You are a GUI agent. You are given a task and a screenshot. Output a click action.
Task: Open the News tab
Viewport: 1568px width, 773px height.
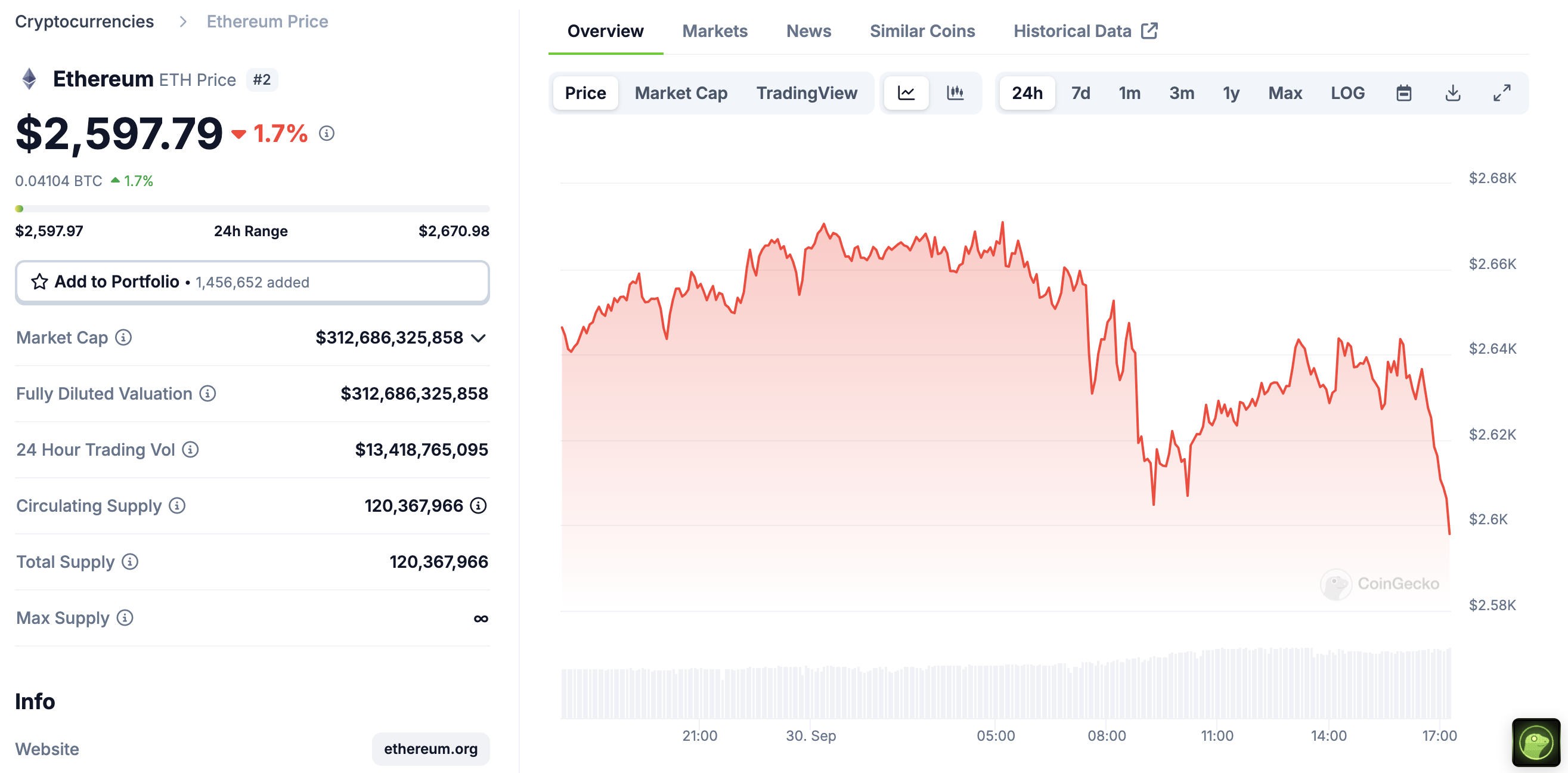tap(808, 31)
